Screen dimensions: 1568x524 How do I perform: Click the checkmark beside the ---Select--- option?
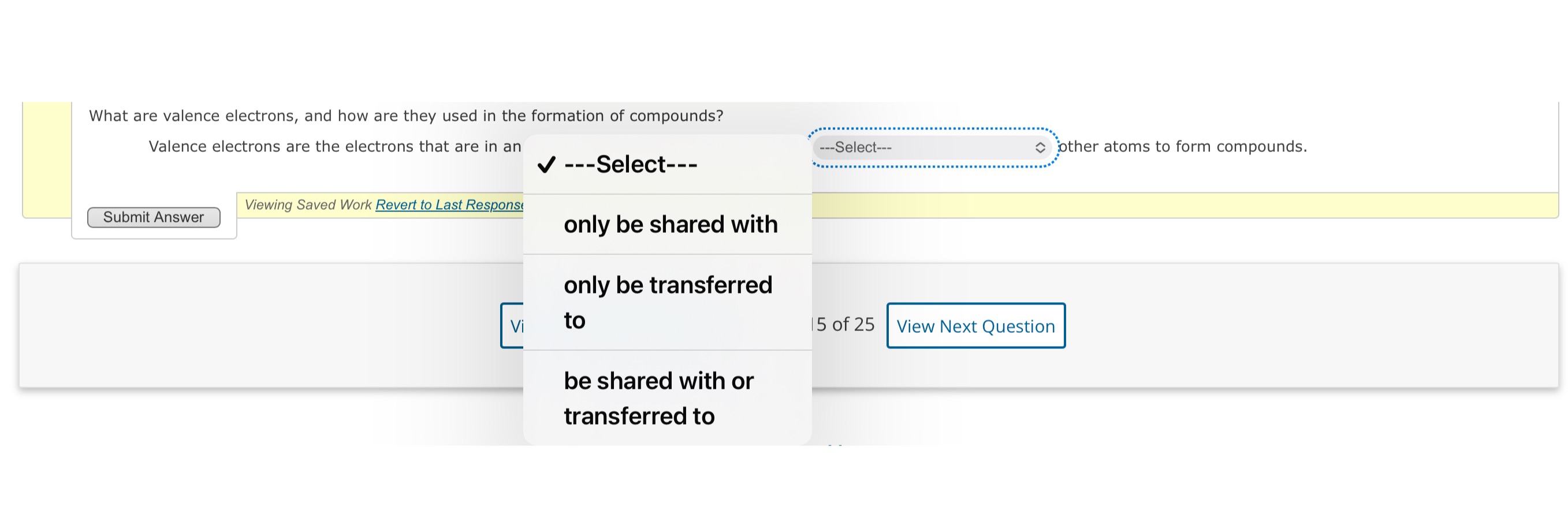click(546, 164)
